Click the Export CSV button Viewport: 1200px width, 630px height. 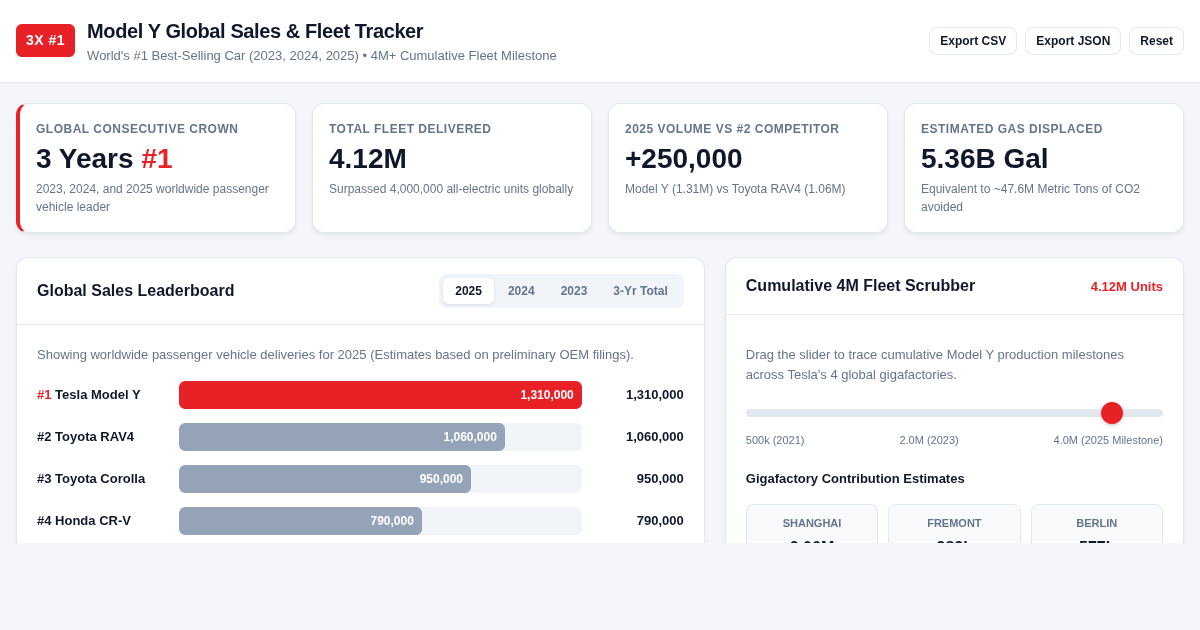[973, 41]
